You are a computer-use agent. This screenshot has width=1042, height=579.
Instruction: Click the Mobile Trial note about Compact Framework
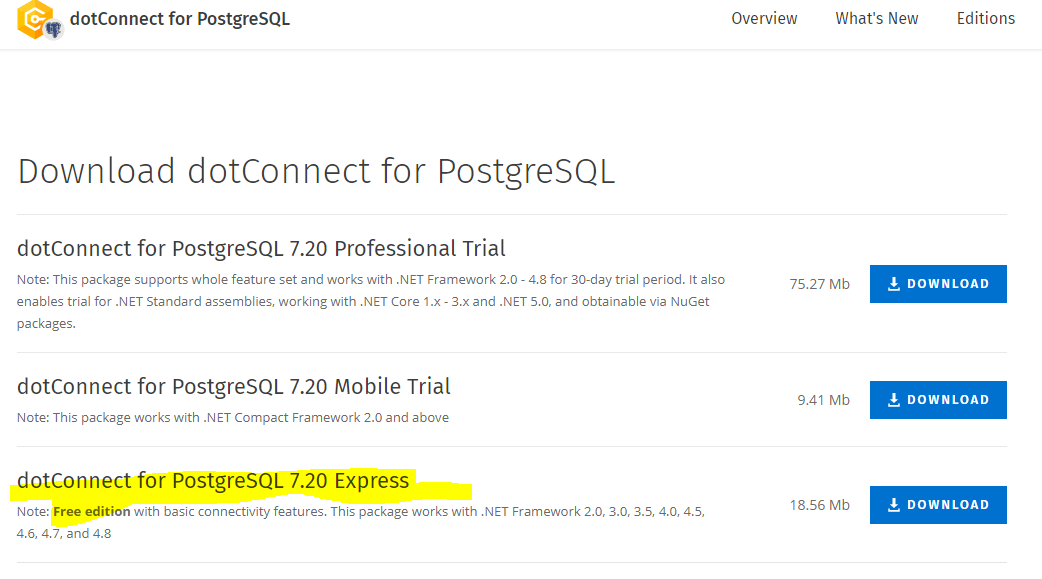(x=233, y=417)
